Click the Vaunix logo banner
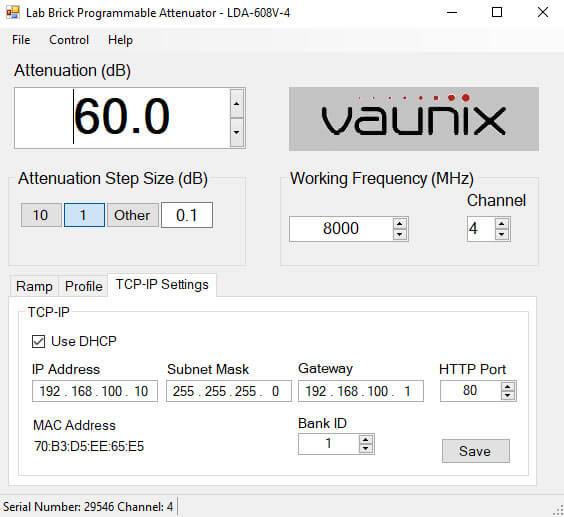This screenshot has height=517, width=564. [414, 119]
